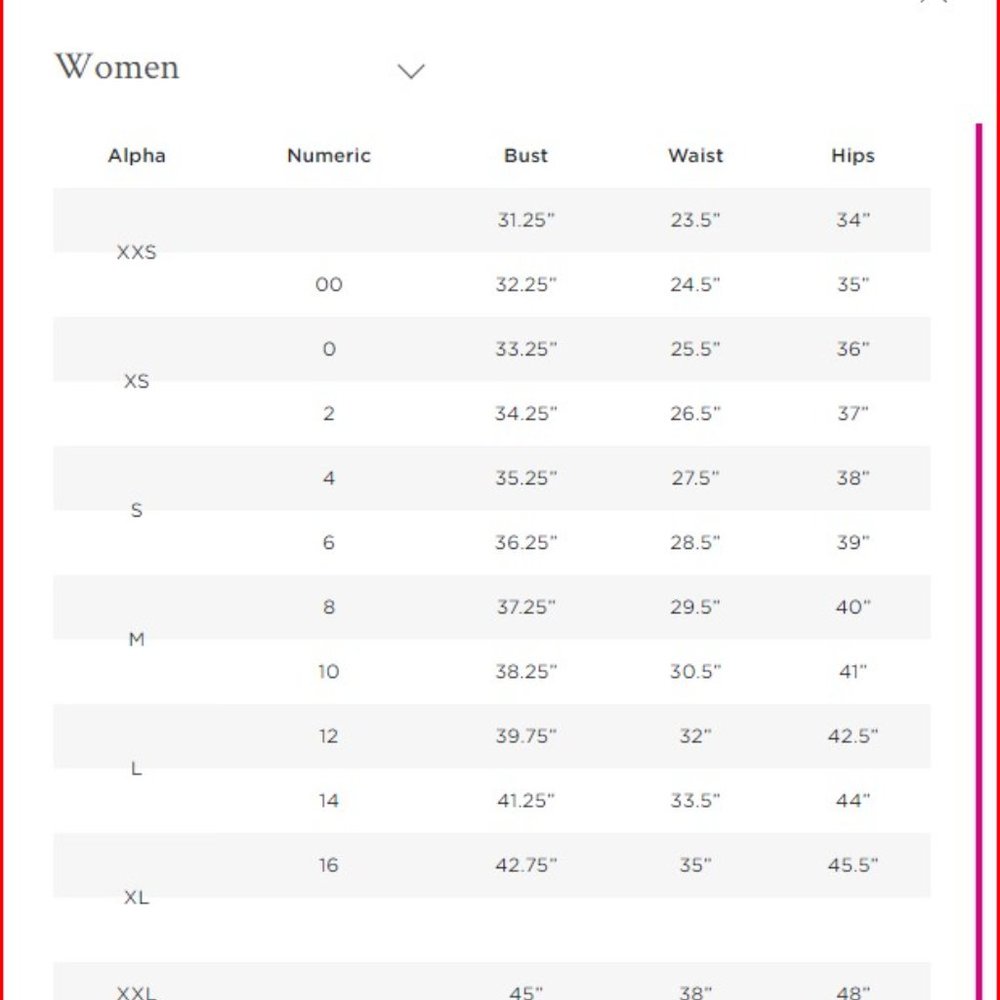Select the M alpha size cell
The image size is (1000, 1000).
137,639
